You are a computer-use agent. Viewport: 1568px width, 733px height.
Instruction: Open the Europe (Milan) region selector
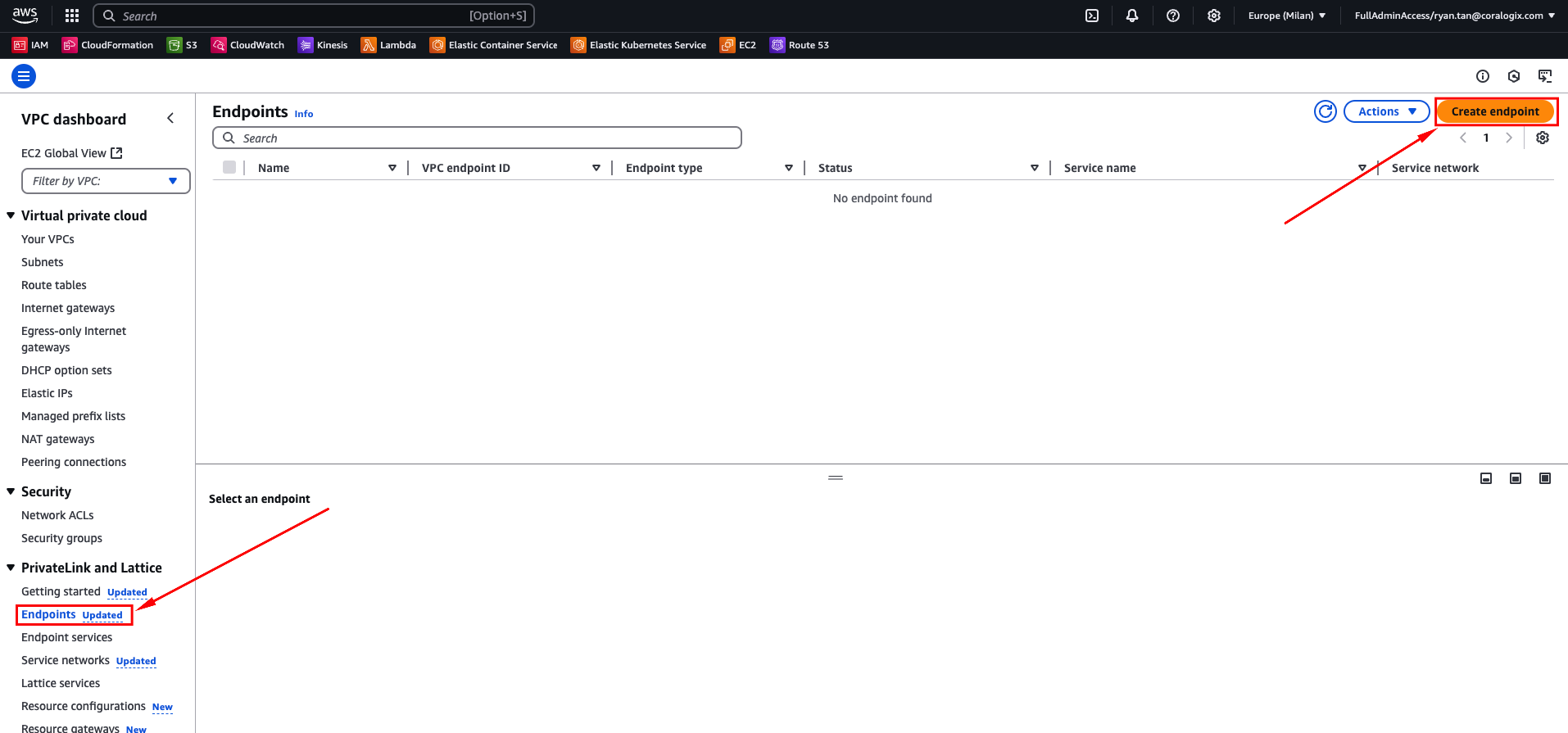[1286, 16]
